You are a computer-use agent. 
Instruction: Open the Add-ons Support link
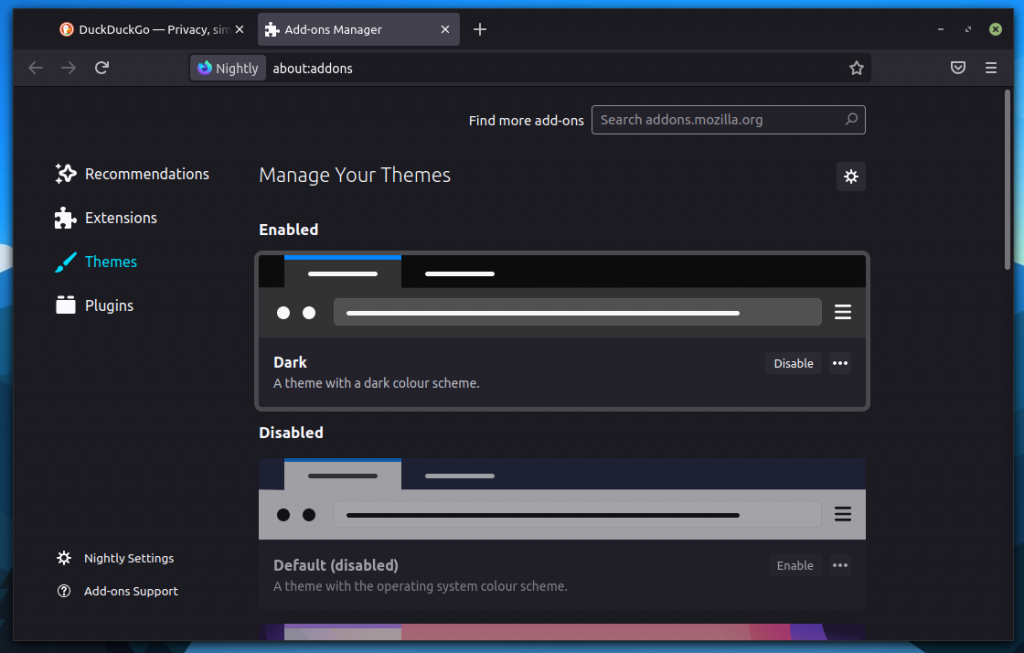(130, 591)
